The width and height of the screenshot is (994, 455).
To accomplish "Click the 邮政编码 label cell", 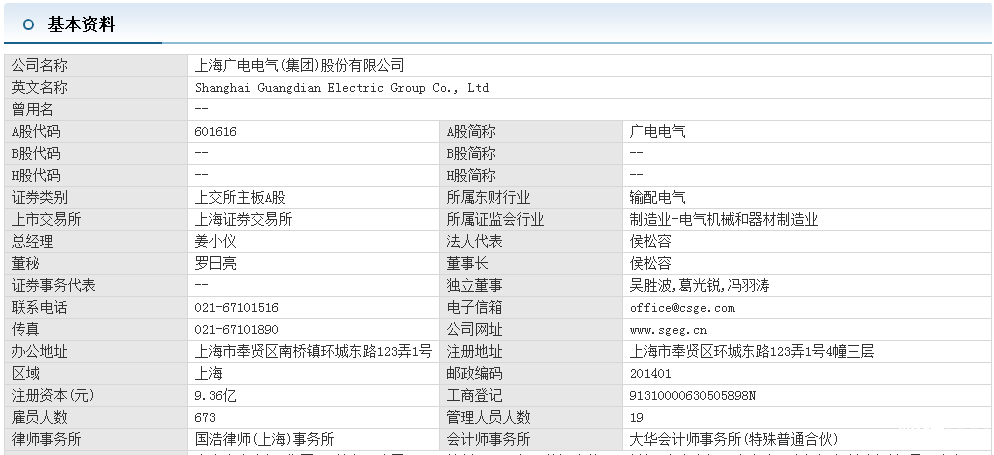I will coord(531,374).
